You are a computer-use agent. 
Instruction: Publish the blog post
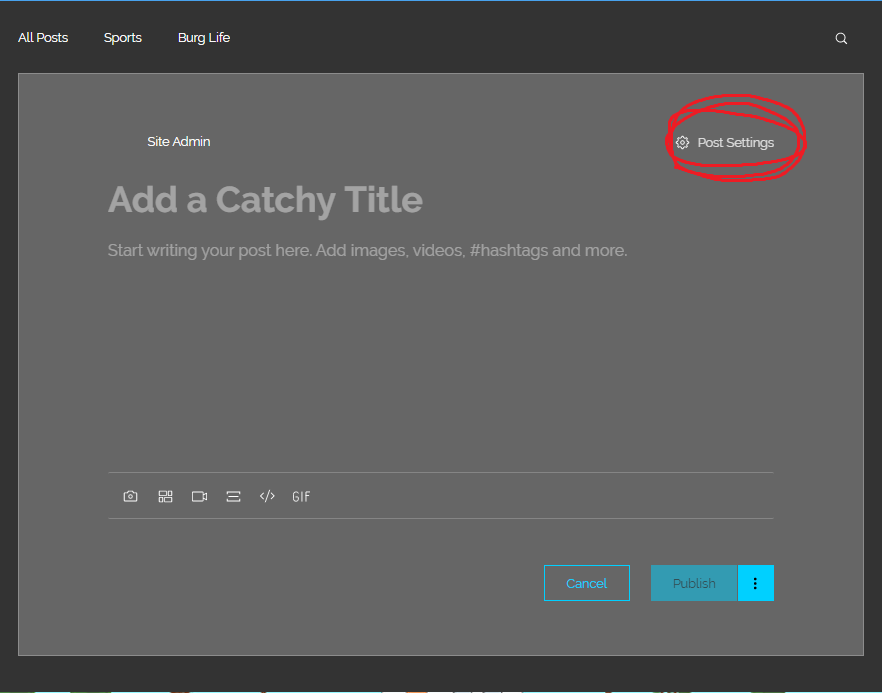click(693, 583)
